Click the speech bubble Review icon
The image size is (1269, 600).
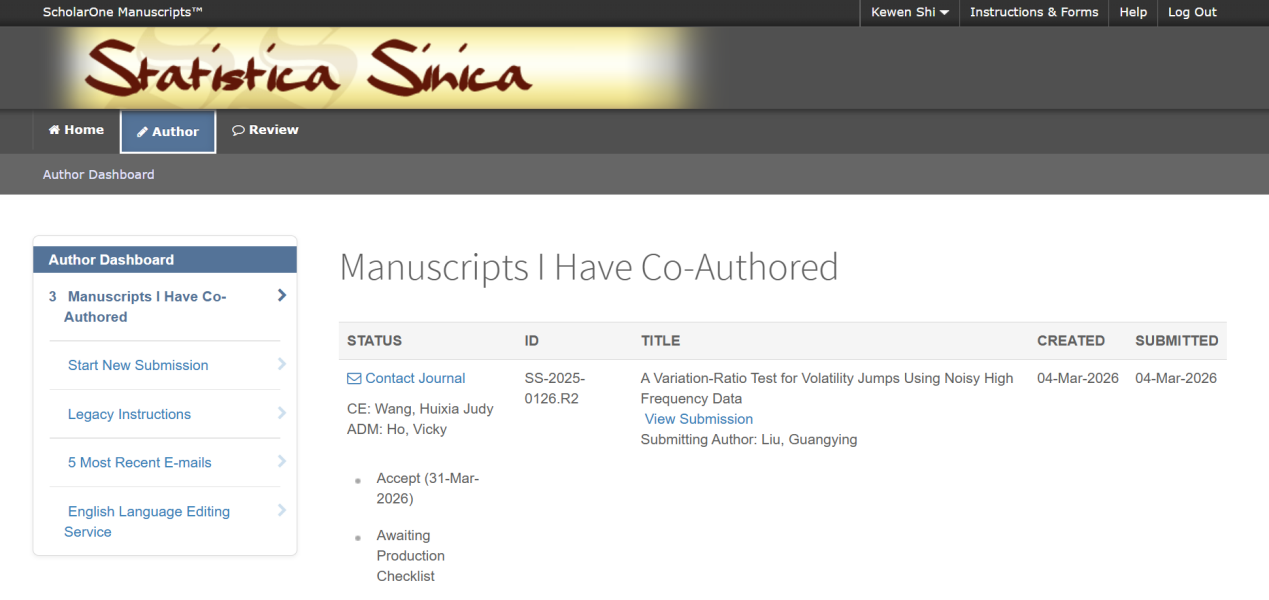[x=238, y=130]
